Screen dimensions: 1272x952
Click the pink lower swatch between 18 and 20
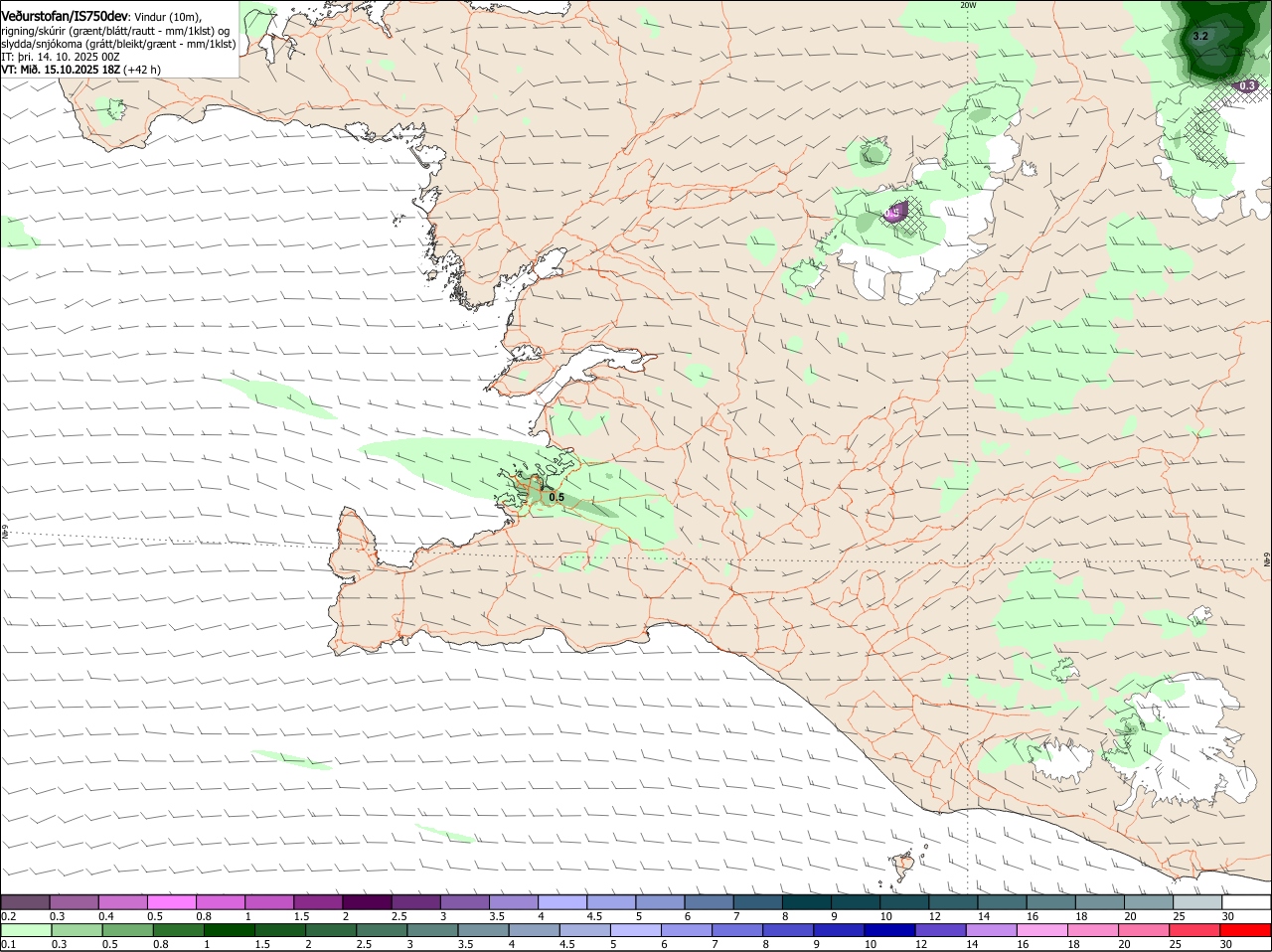(x=1095, y=930)
